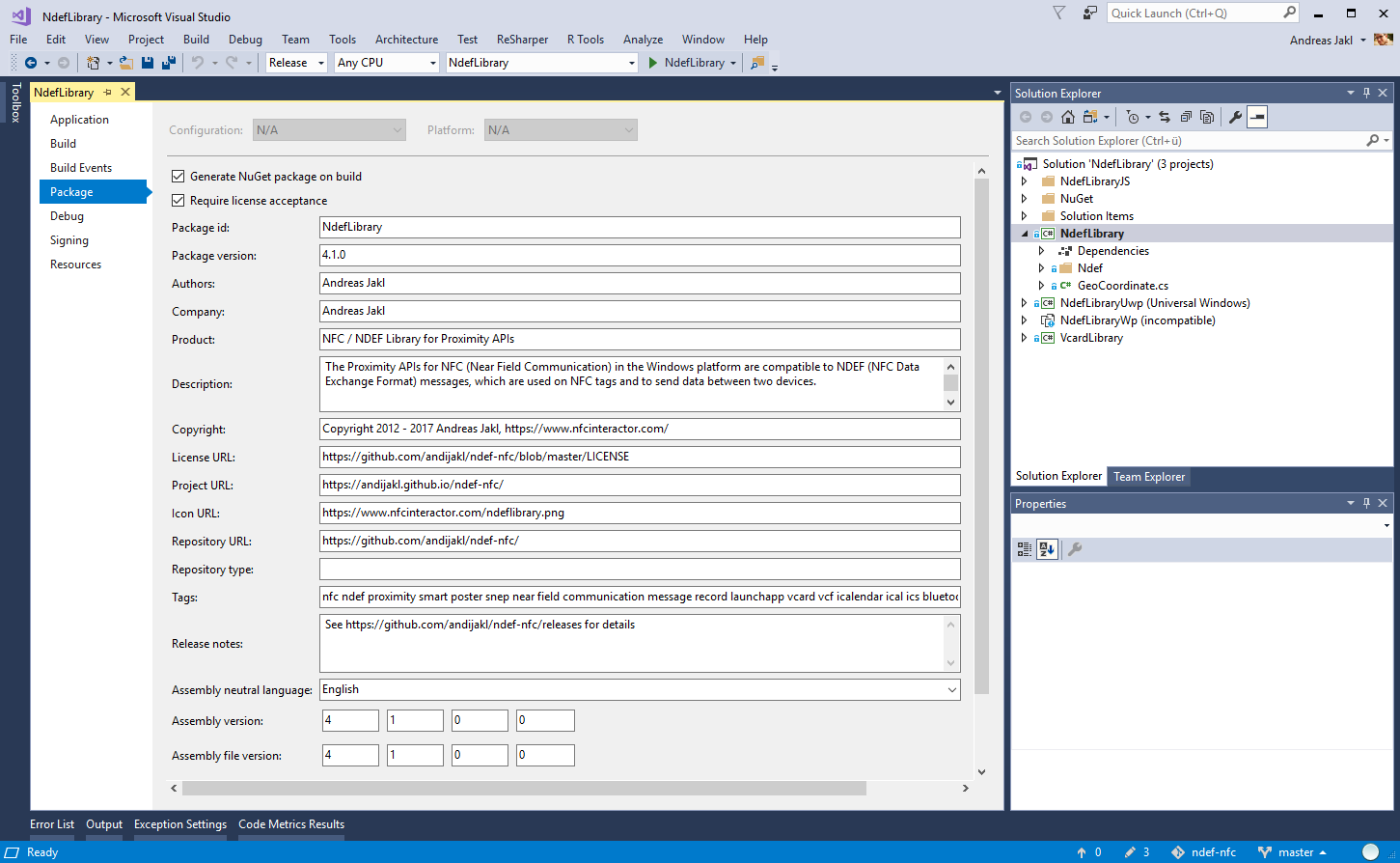Click the Save All icon
Viewport: 1400px width, 863px height.
[x=169, y=63]
